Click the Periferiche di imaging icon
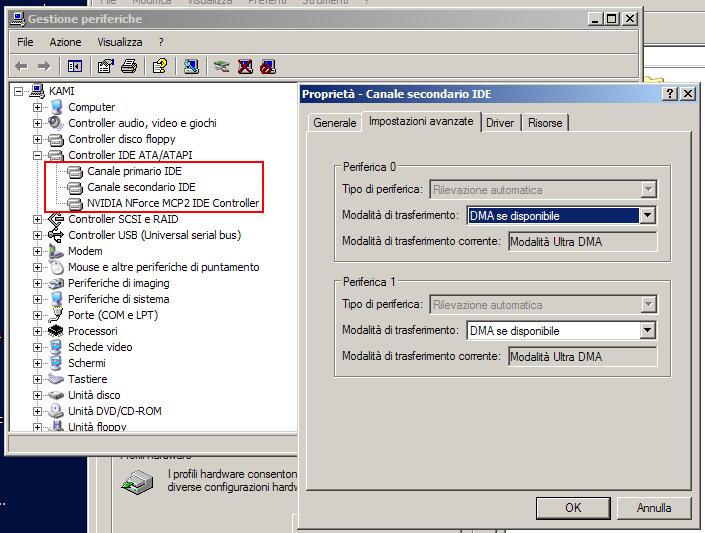The height and width of the screenshot is (533, 705). coord(56,283)
